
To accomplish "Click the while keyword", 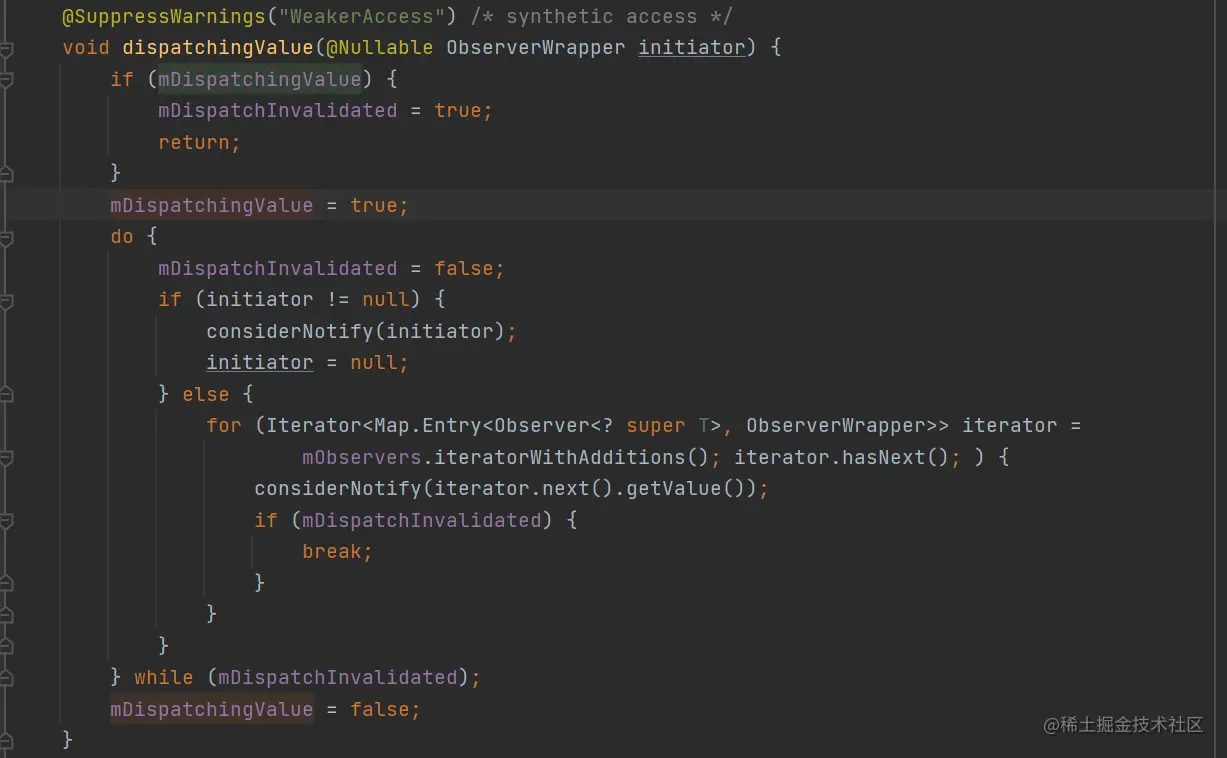I will point(164,677).
